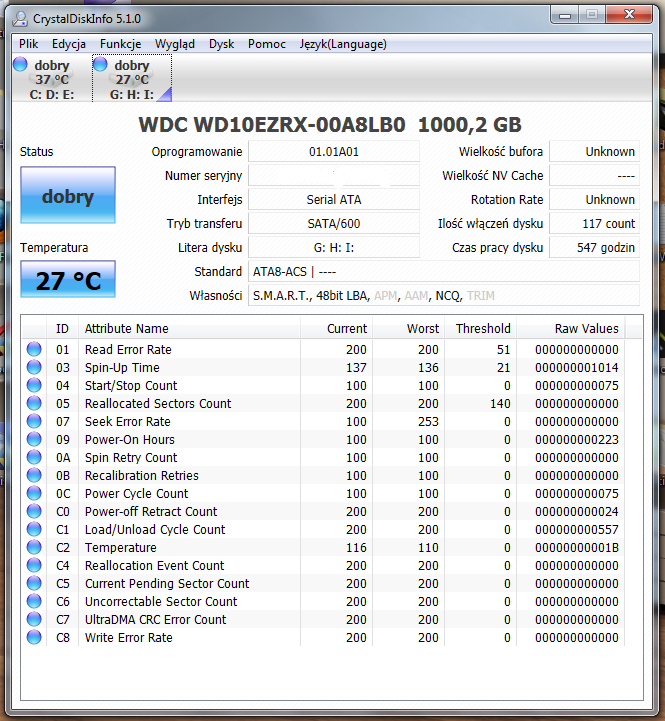Click the Spin-Up Time status orb

pyautogui.click(x=34, y=367)
